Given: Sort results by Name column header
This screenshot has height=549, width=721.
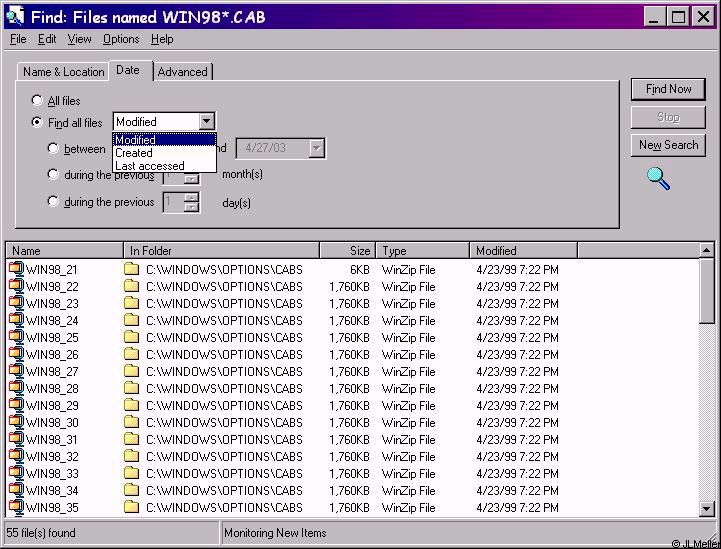Looking at the screenshot, I should (64, 251).
